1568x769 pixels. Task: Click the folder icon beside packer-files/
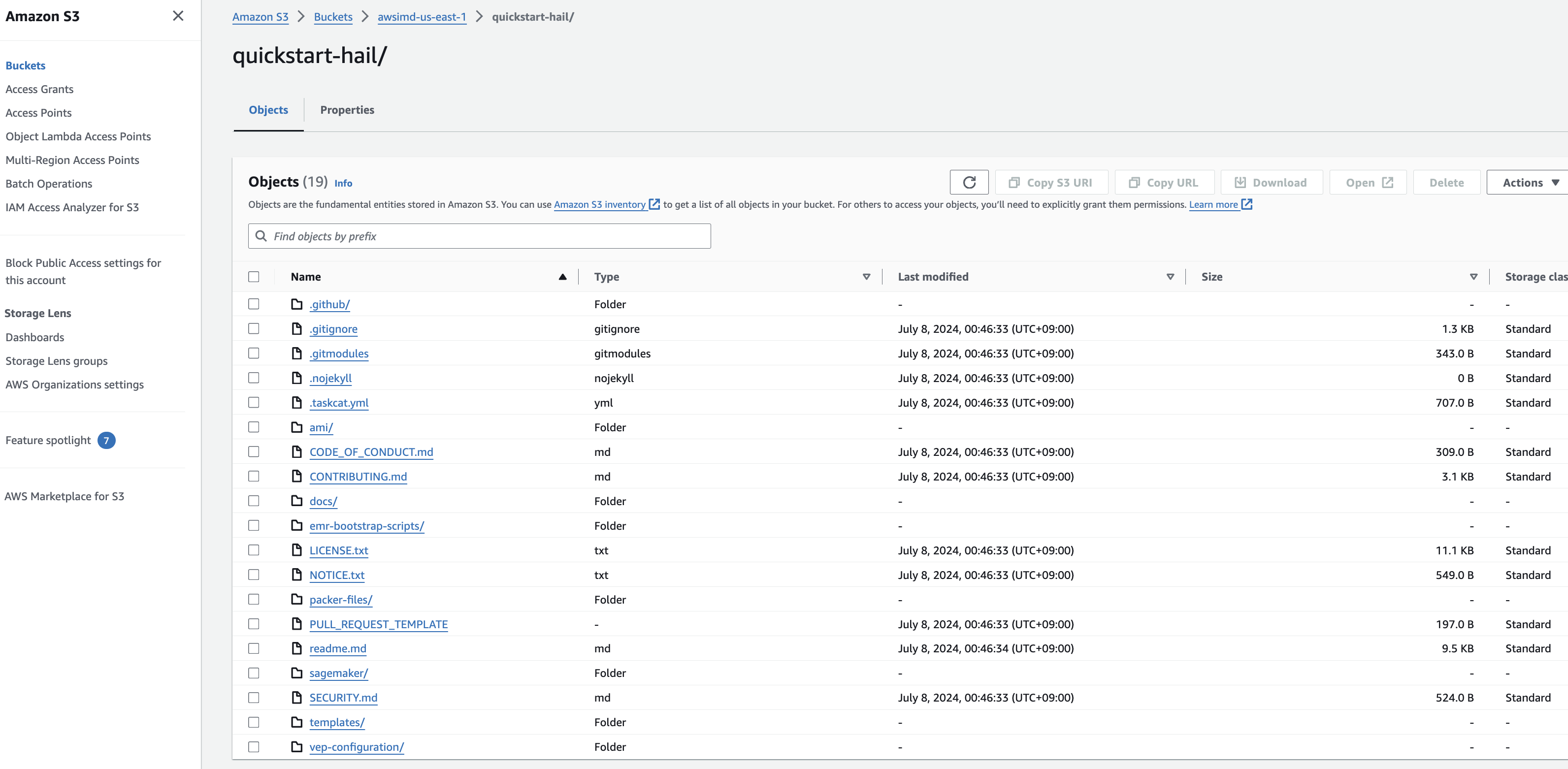click(296, 599)
